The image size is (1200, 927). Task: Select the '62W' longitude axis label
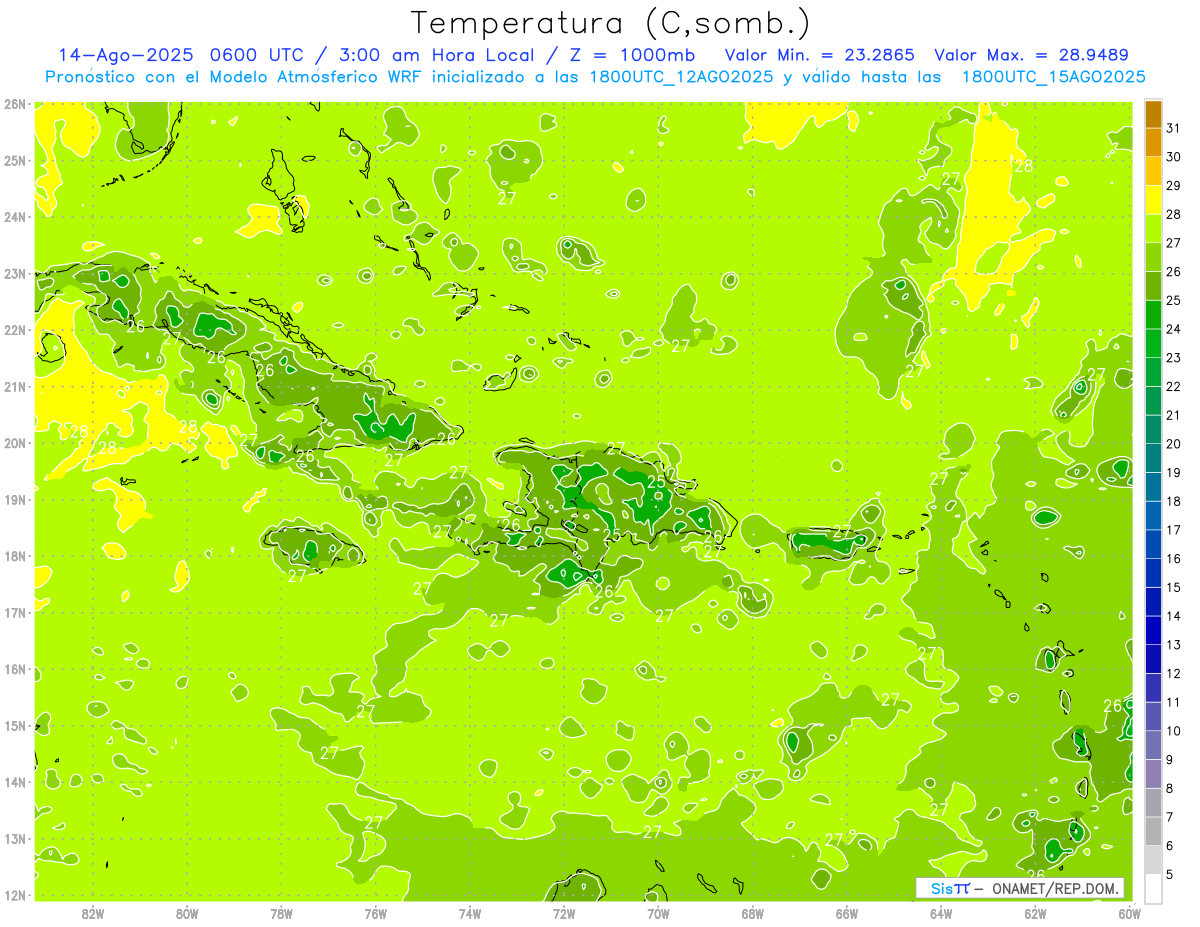click(1035, 913)
